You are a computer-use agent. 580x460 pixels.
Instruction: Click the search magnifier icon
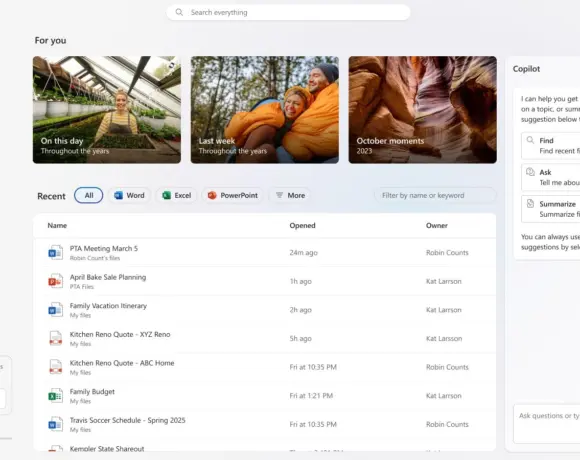(179, 12)
